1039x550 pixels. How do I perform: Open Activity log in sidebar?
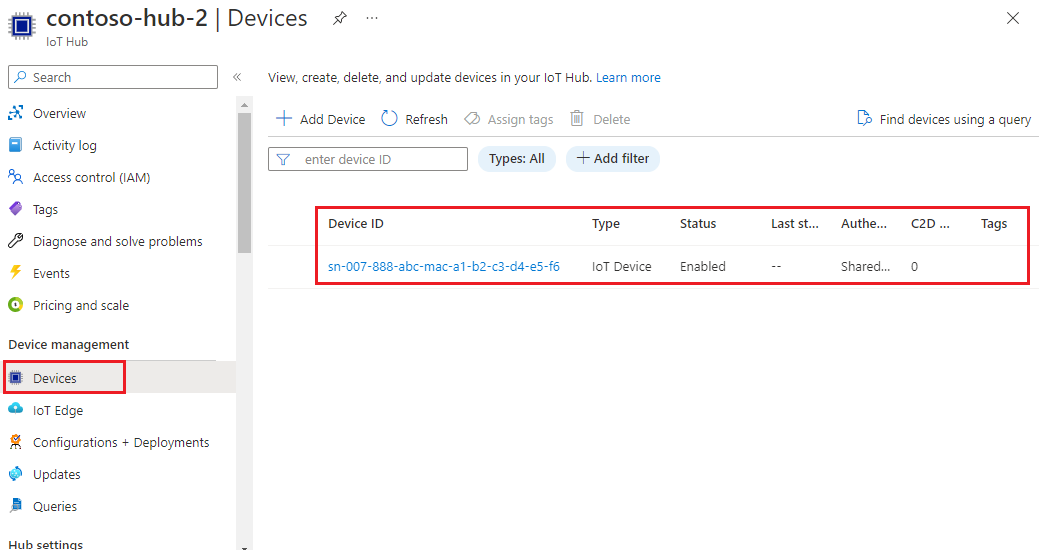pos(64,145)
